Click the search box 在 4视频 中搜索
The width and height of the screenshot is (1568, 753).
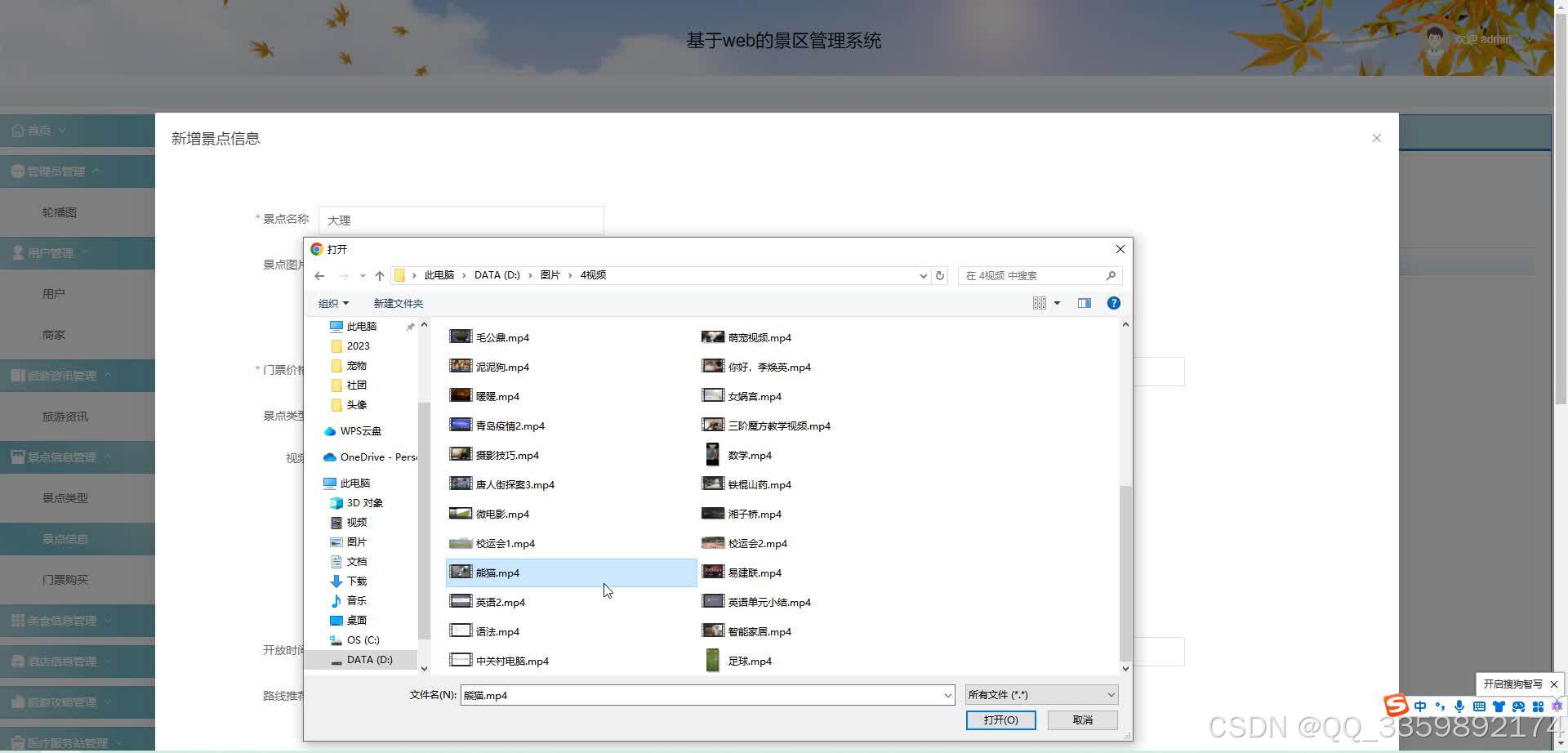pos(1040,276)
